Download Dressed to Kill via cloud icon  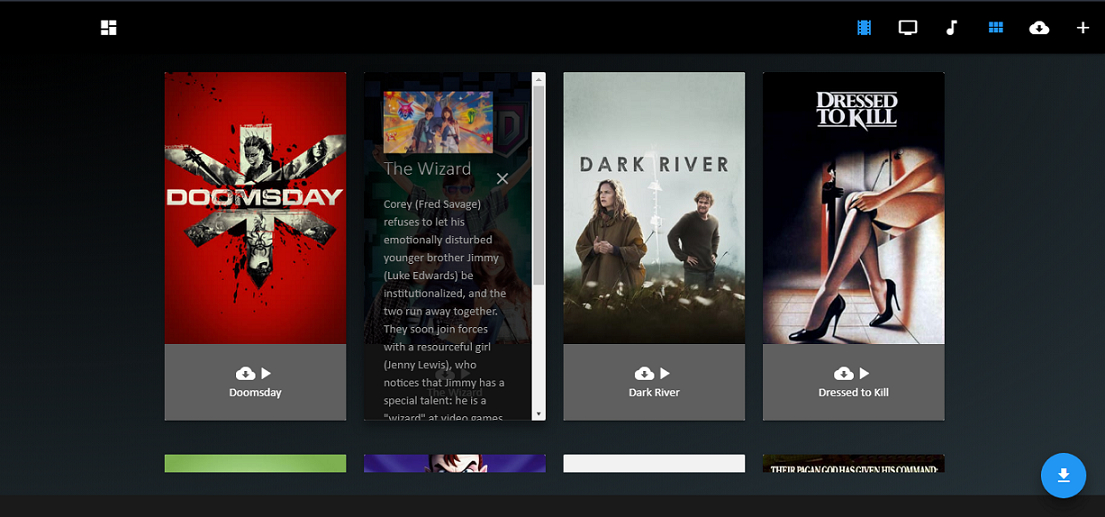pos(844,373)
